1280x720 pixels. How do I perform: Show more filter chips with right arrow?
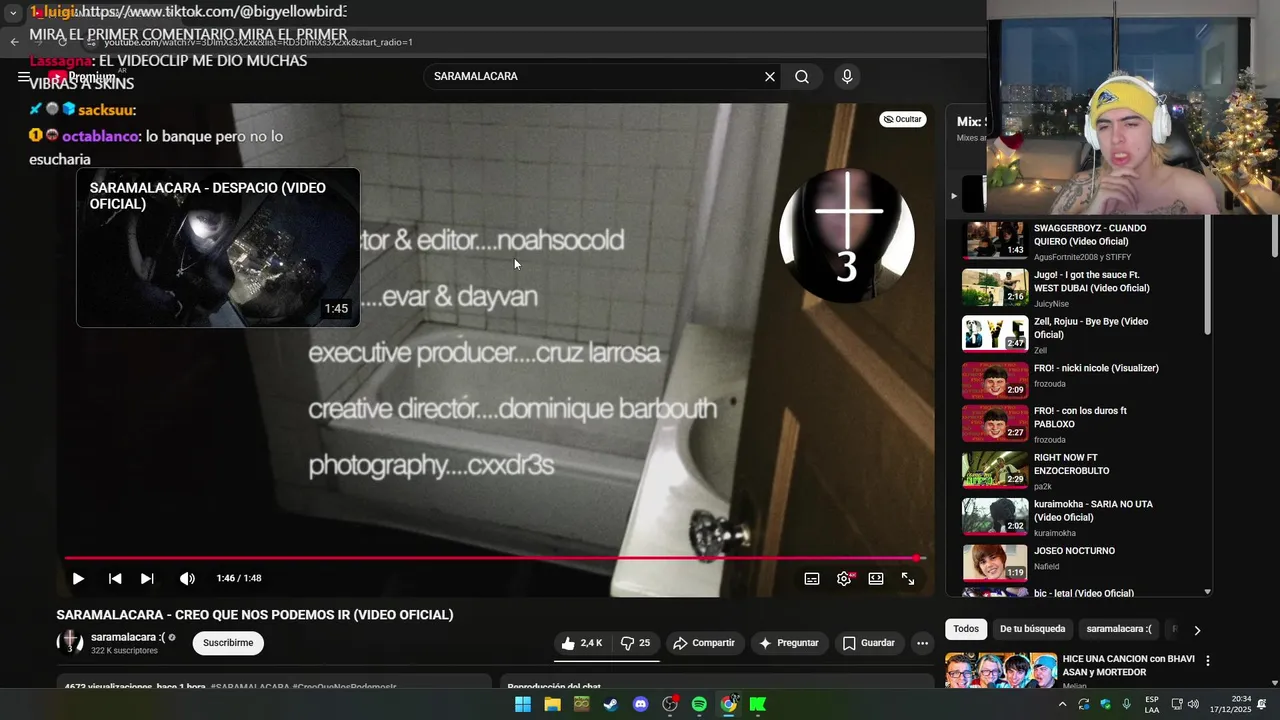[x=1197, y=630]
